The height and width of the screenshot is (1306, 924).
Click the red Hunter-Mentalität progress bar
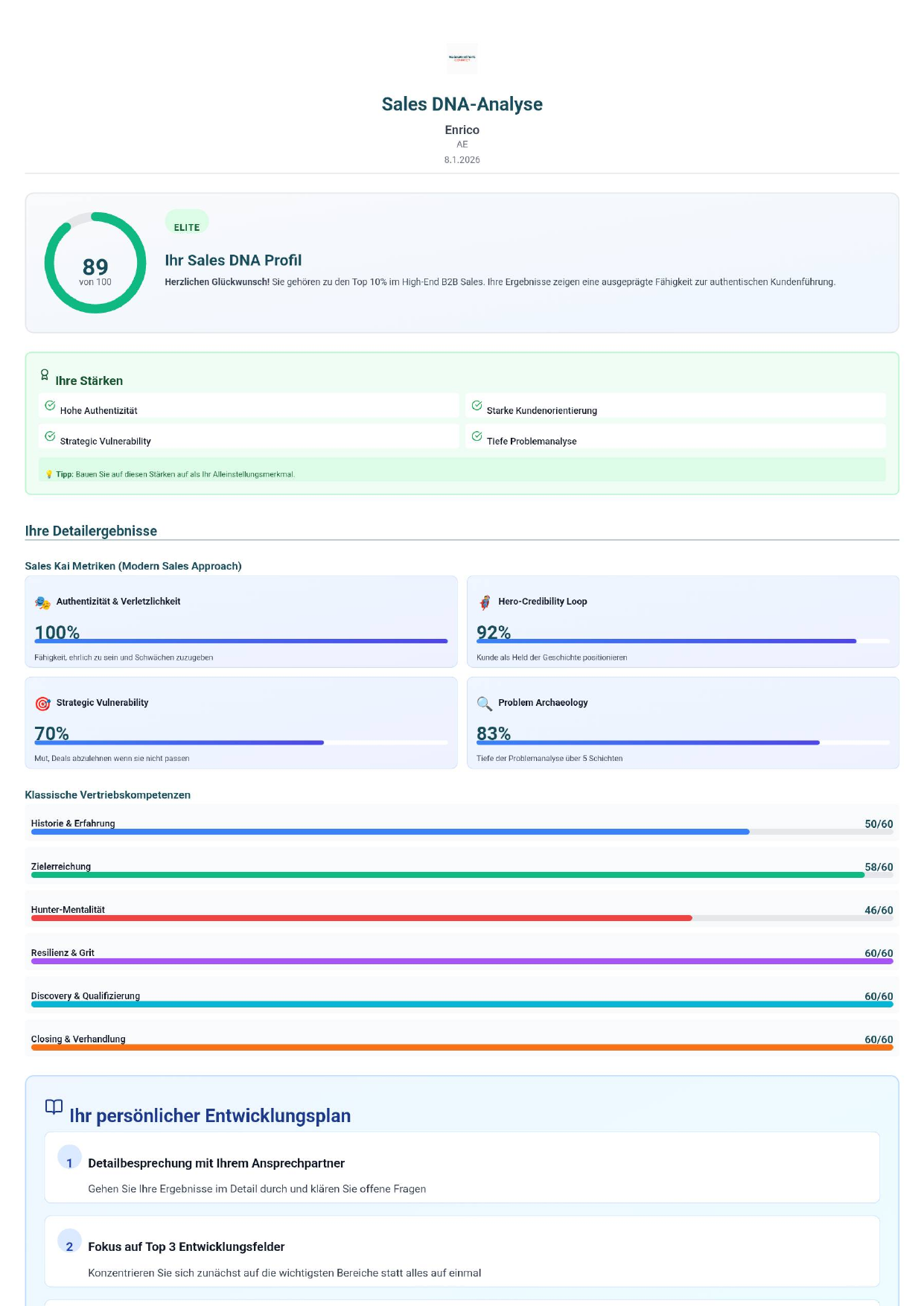[x=361, y=918]
